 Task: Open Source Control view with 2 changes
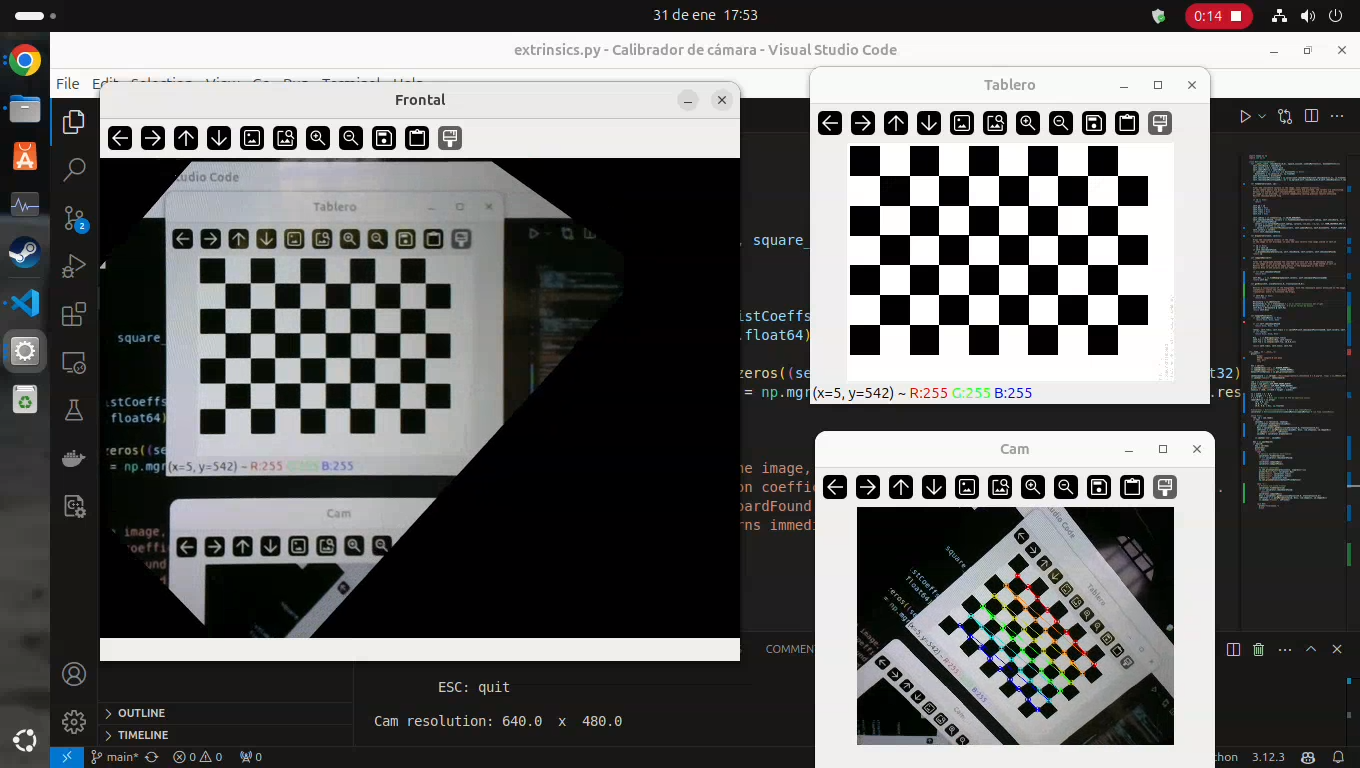[74, 218]
